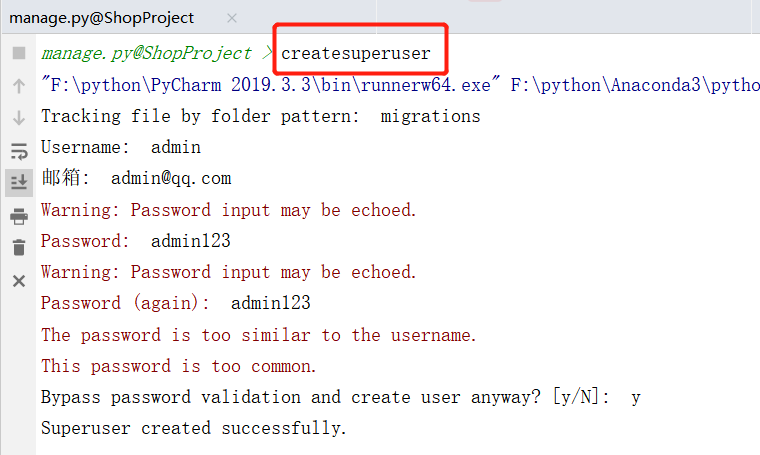
Task: Click the Print icon
Action: [19, 216]
